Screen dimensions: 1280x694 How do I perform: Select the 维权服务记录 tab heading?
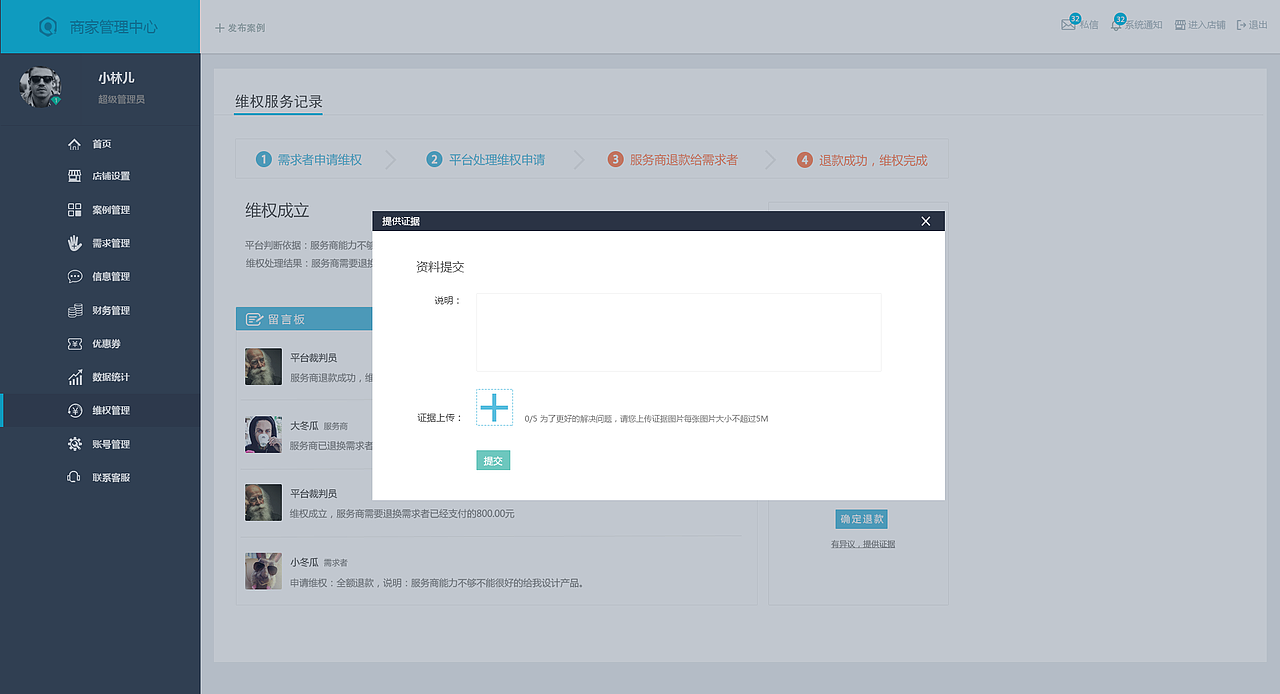coord(278,102)
